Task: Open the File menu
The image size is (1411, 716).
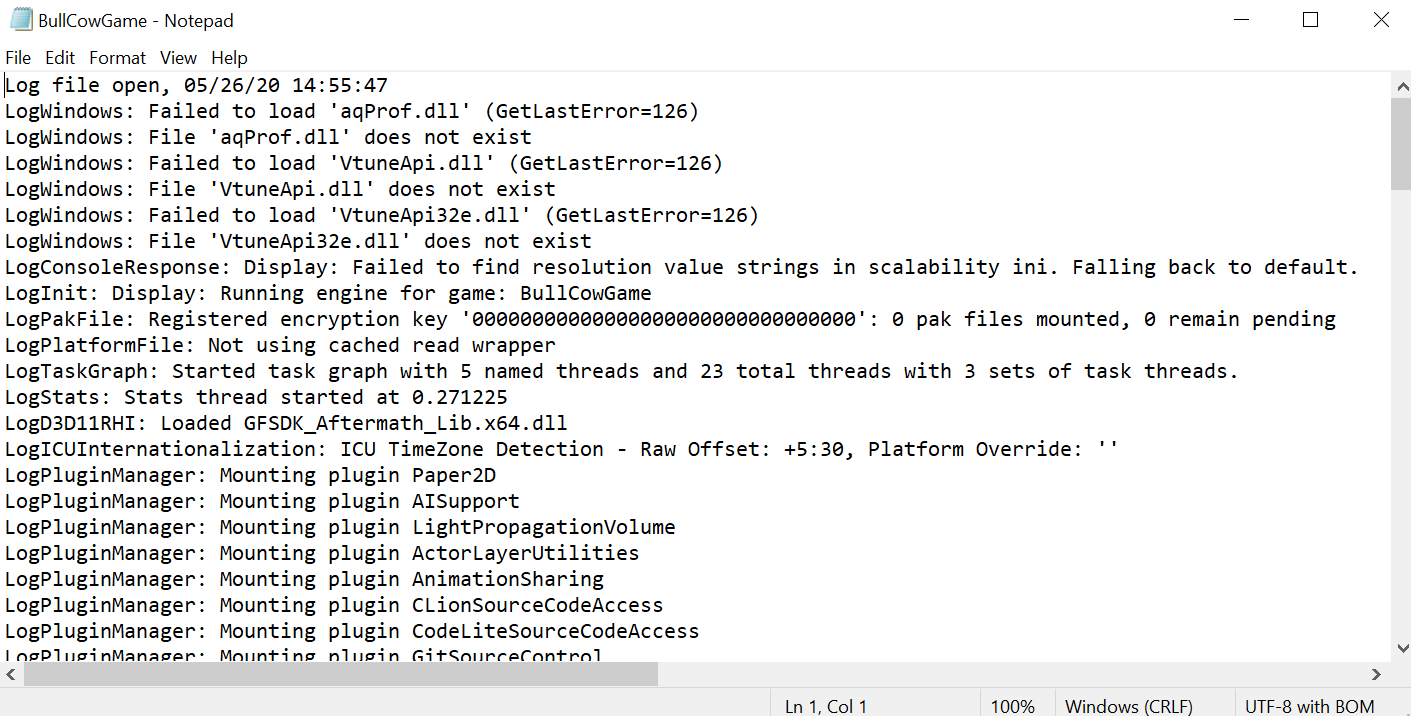Action: [x=18, y=58]
